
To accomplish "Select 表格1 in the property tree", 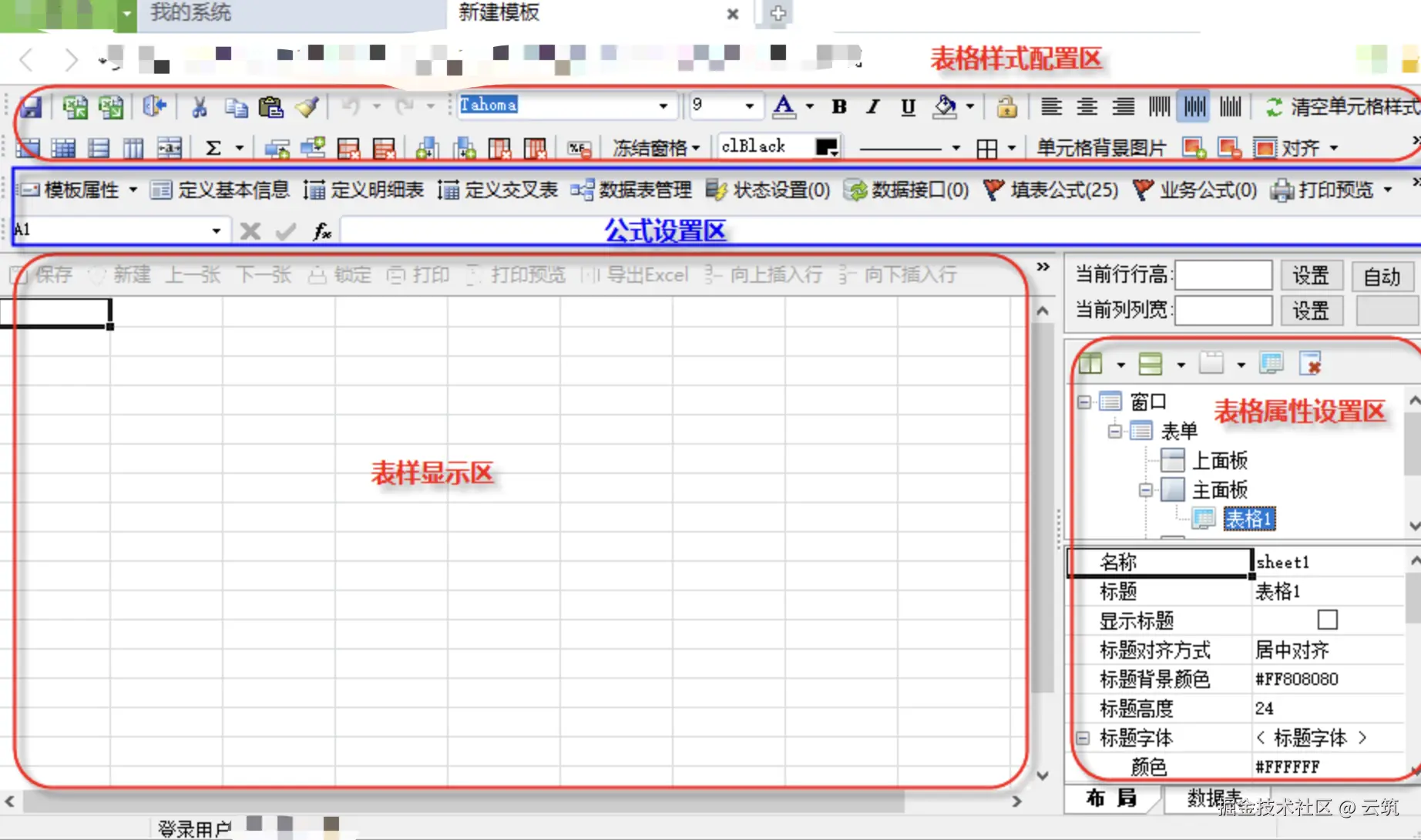I will [1249, 518].
